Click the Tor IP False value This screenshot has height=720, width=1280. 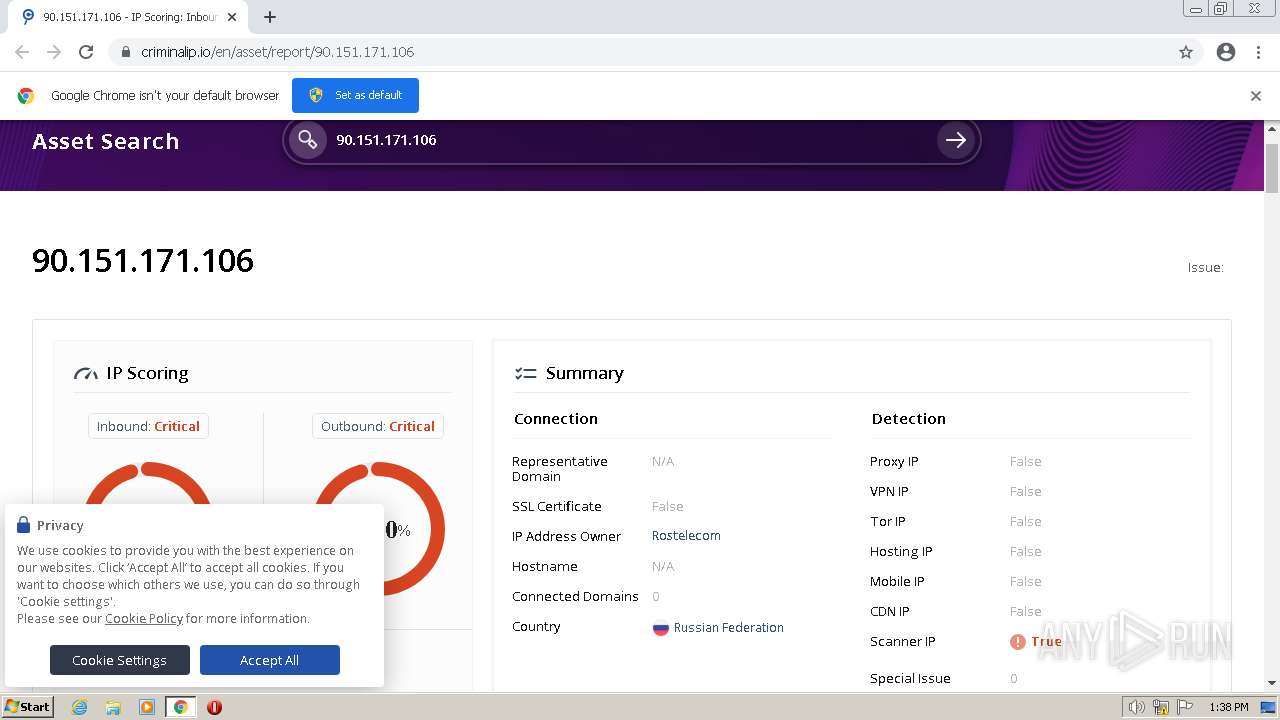click(x=1025, y=522)
